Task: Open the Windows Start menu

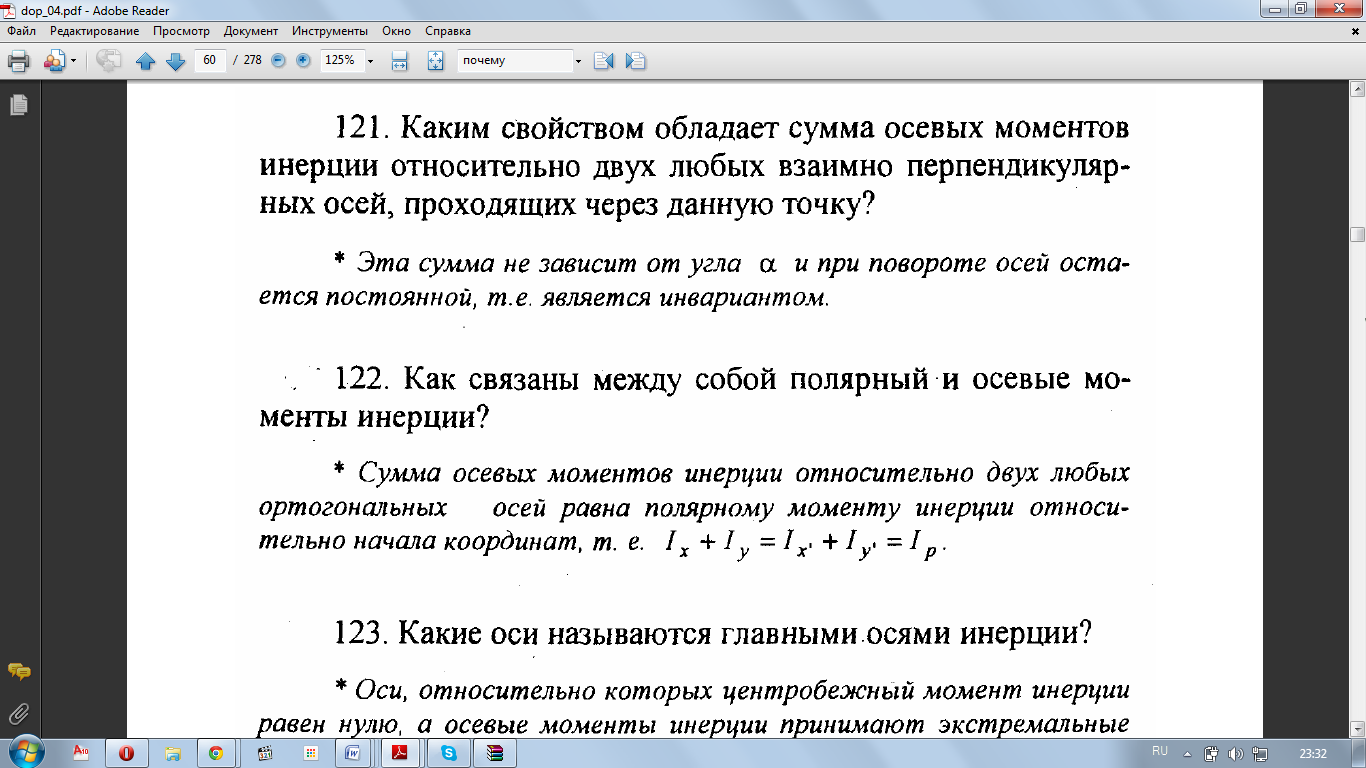Action: [26, 752]
